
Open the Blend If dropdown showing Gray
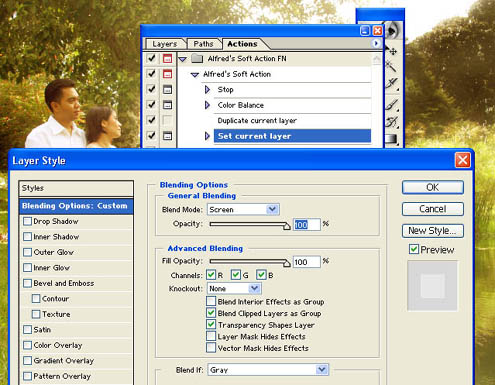click(x=268, y=370)
